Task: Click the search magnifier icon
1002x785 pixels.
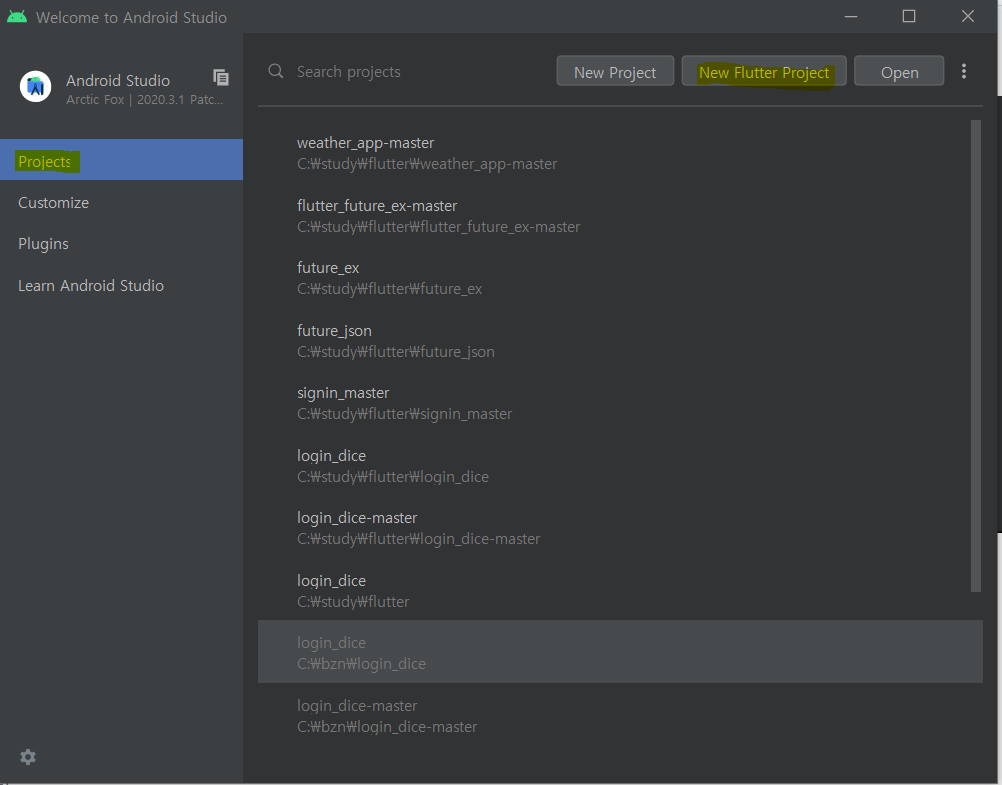Action: click(x=275, y=71)
